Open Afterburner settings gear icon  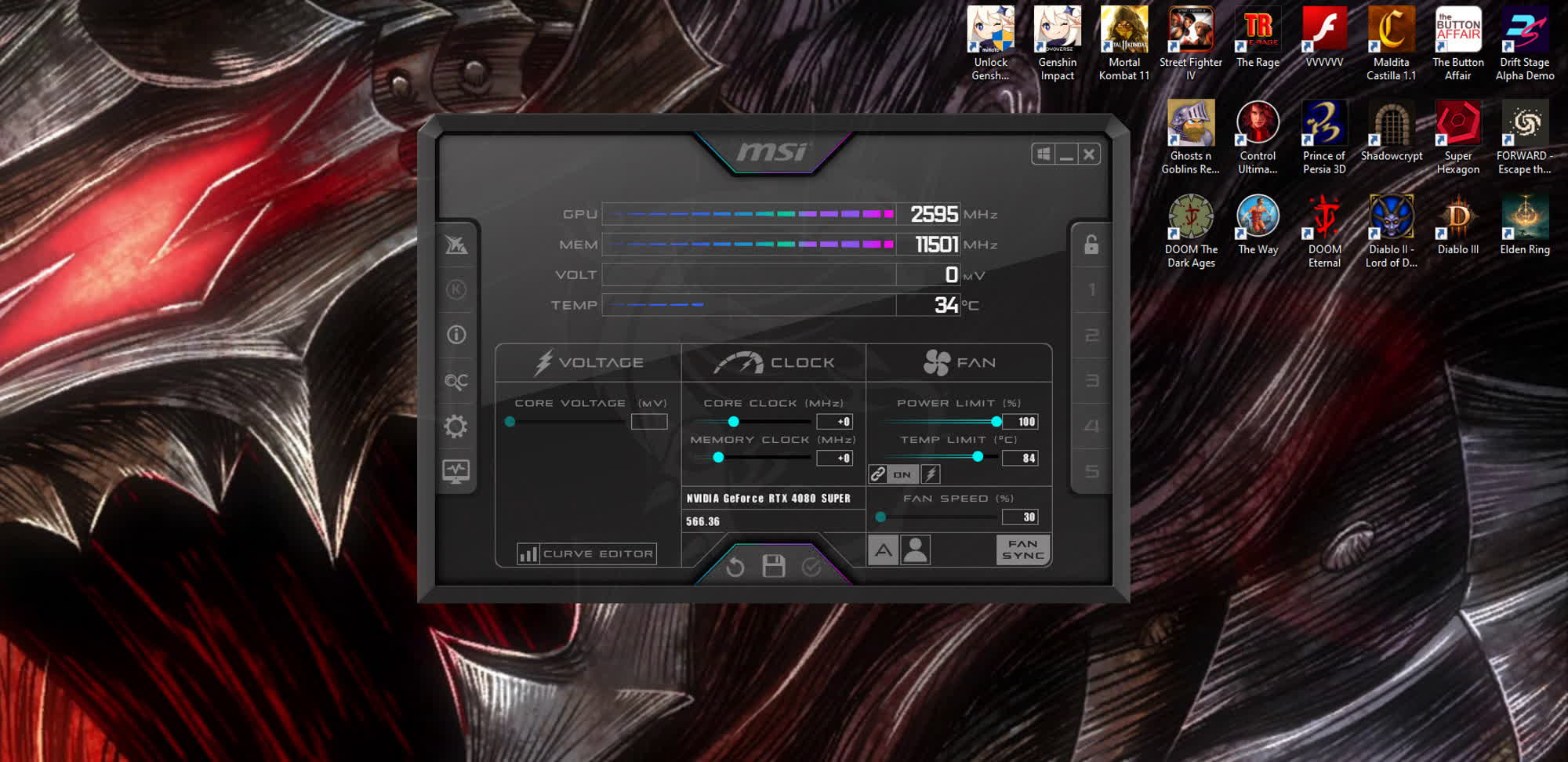tap(456, 426)
